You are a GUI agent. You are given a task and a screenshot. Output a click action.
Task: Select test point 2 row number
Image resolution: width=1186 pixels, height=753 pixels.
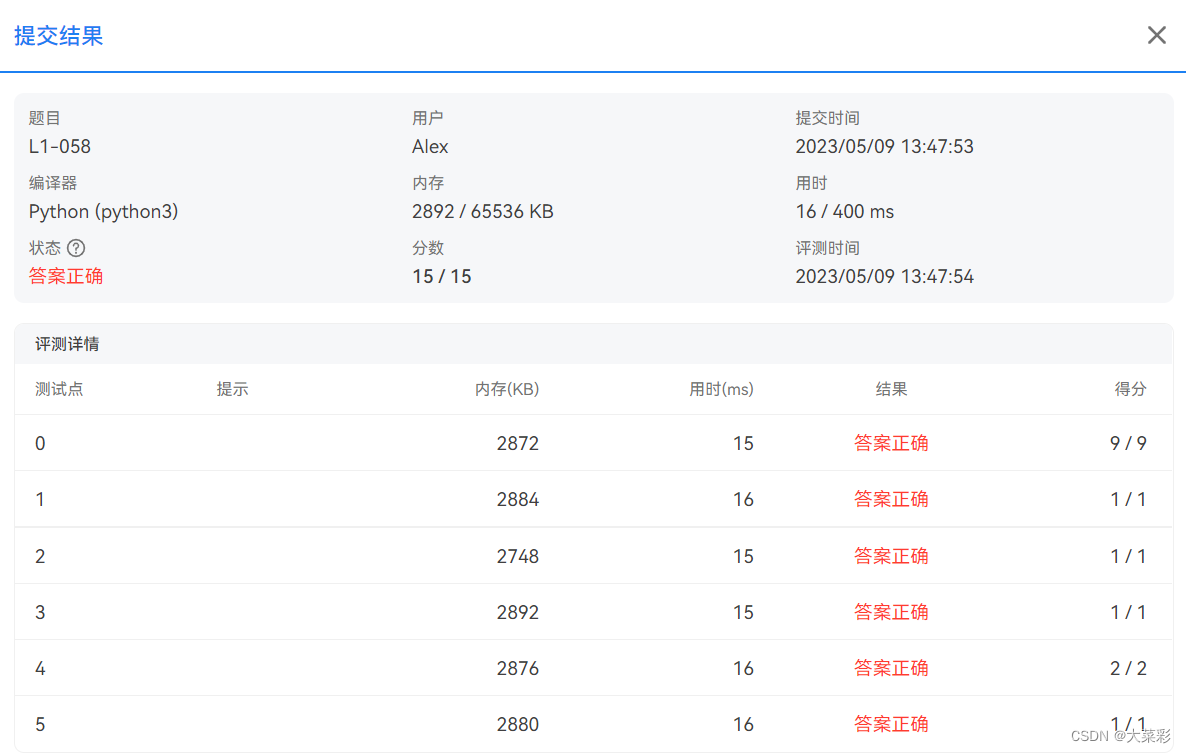(40, 556)
